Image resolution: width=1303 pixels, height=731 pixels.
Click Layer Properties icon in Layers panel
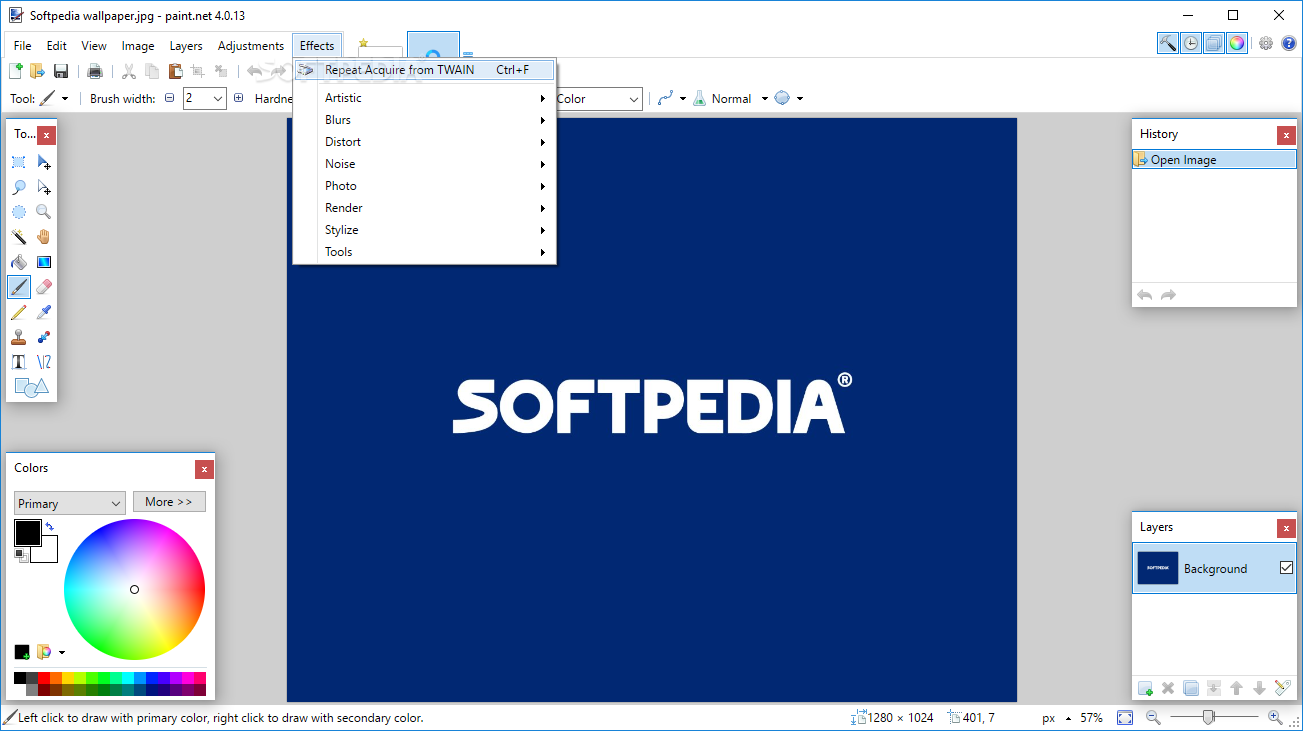[1283, 688]
